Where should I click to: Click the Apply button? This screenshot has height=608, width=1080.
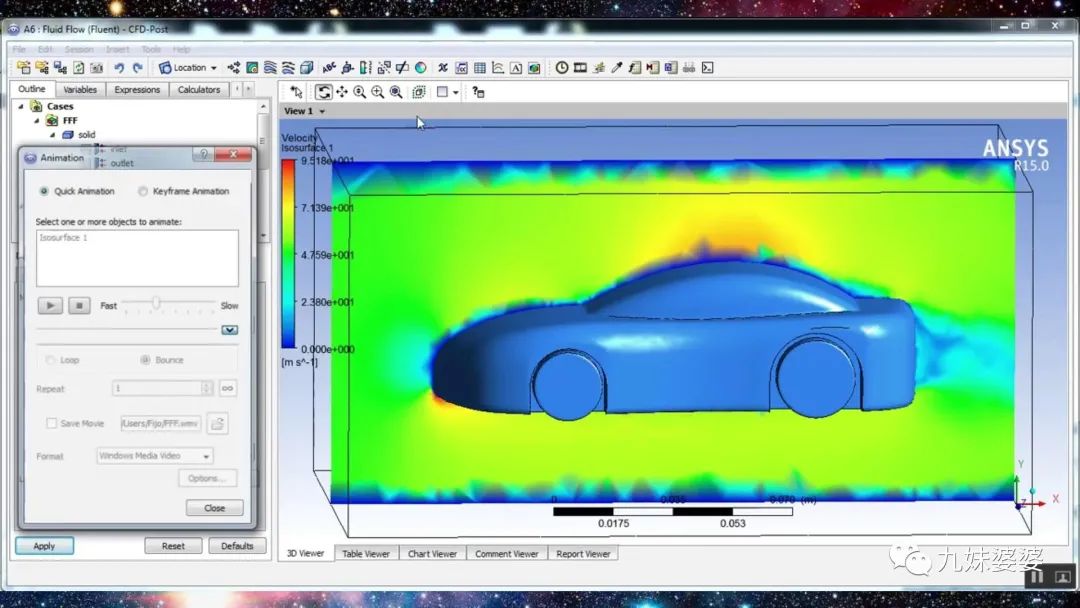[44, 545]
